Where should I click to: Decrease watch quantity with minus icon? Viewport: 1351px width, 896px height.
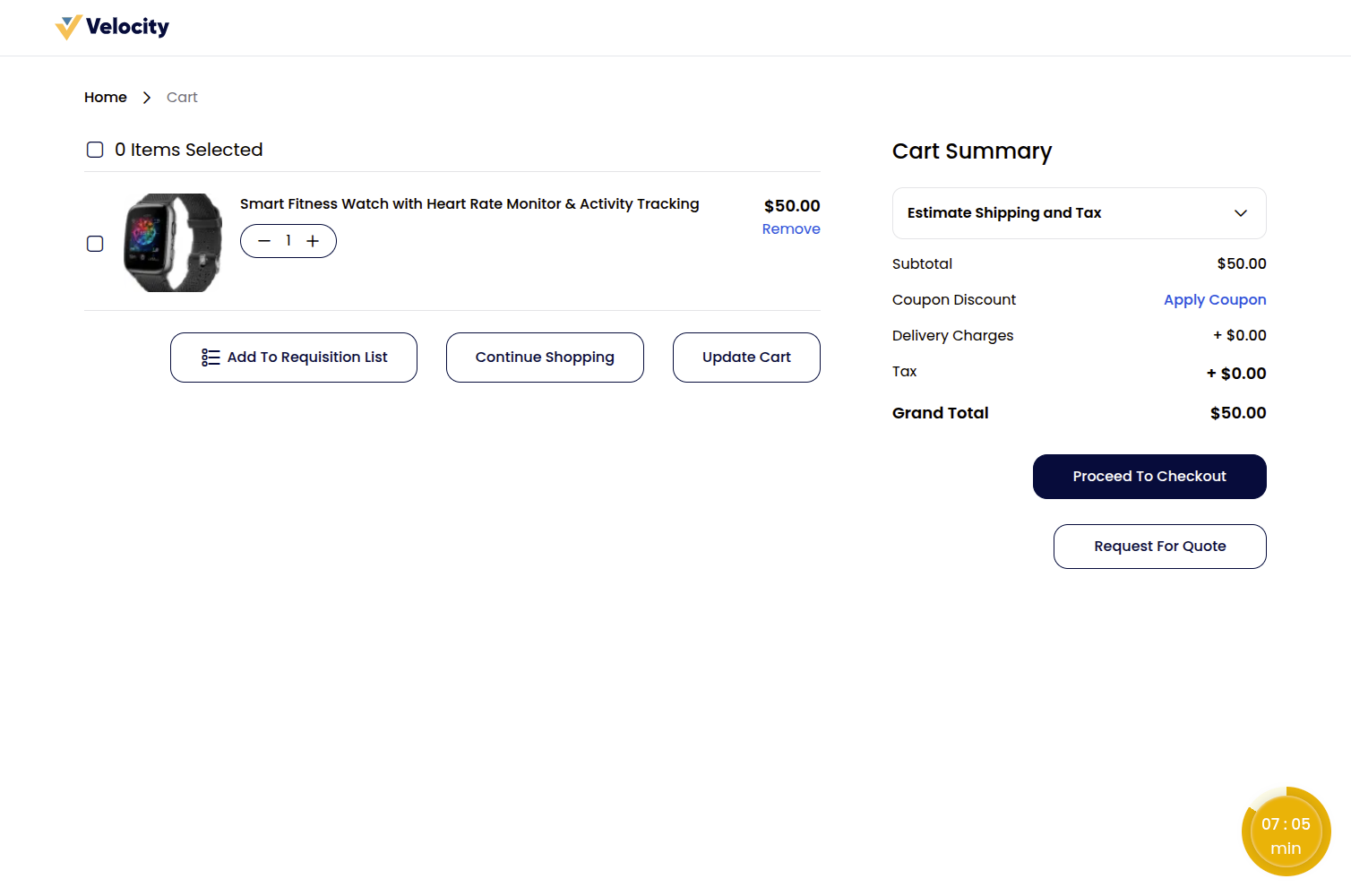pyautogui.click(x=264, y=241)
